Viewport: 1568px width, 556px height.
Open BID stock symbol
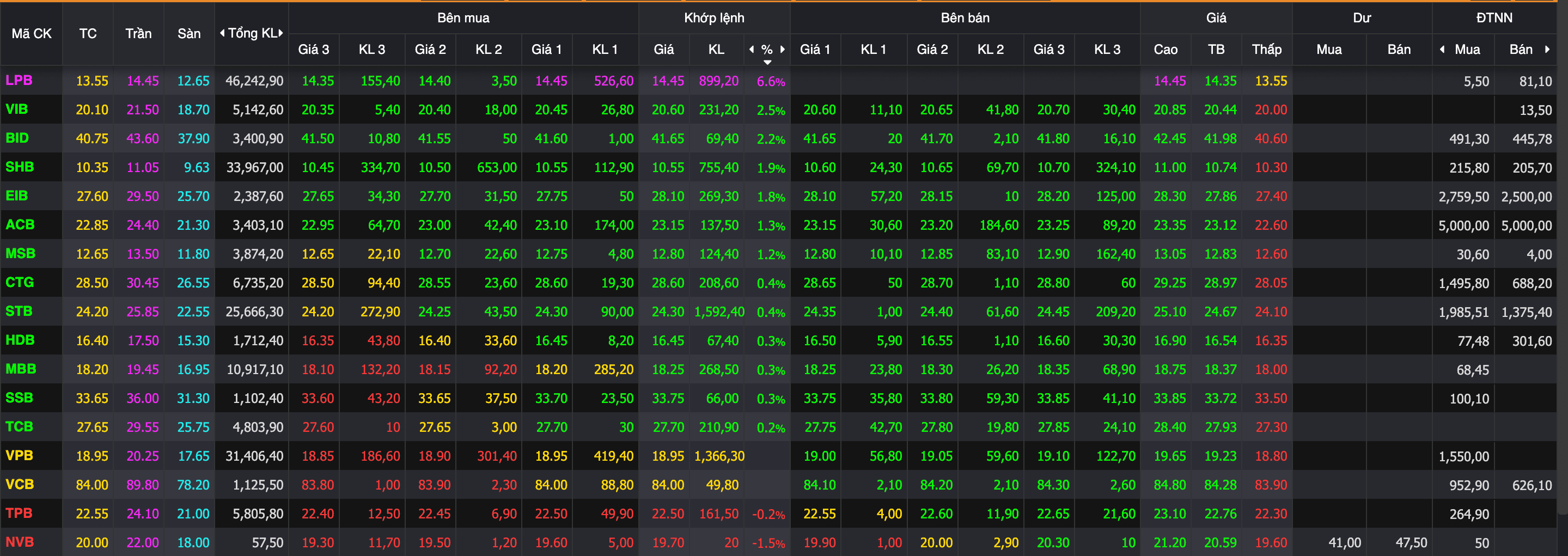tap(17, 138)
